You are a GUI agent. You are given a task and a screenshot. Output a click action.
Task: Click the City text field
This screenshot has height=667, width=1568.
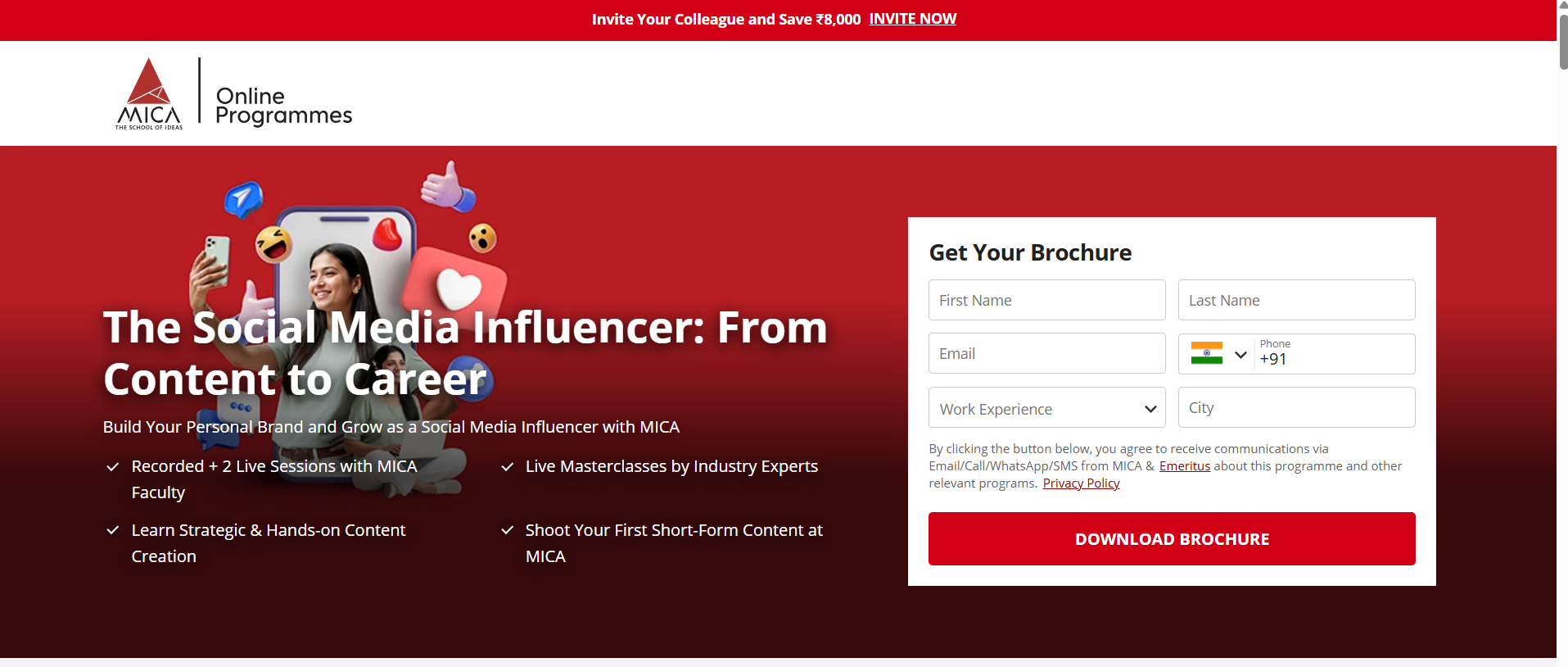point(1296,408)
